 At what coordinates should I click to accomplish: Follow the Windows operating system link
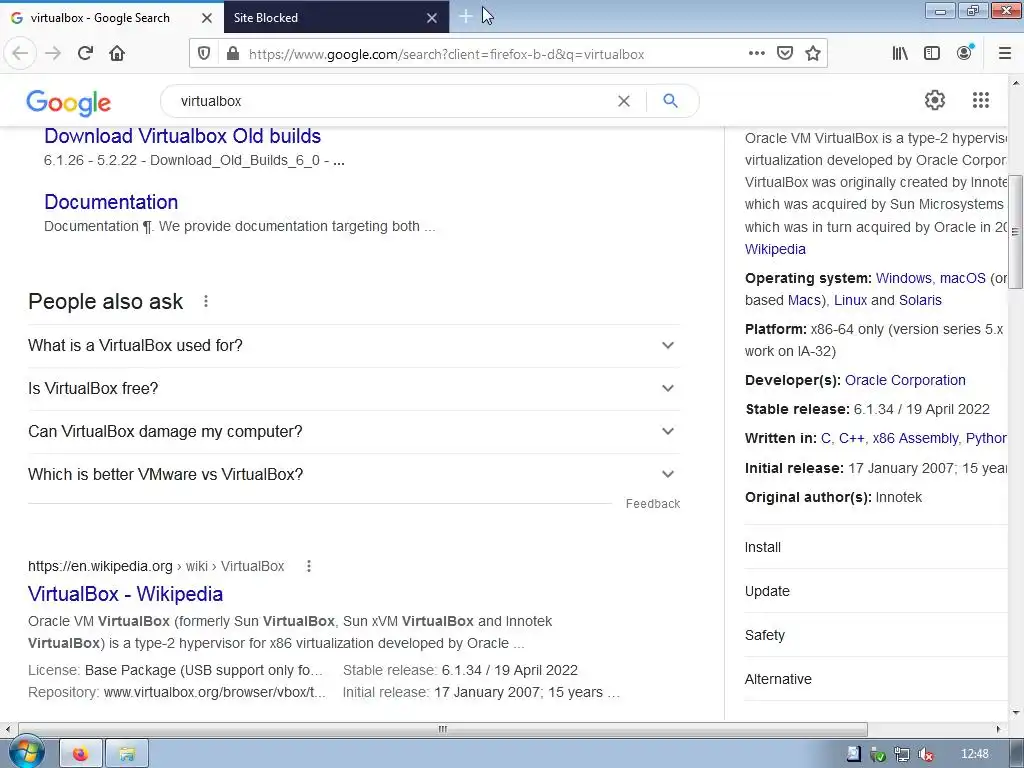tap(904, 278)
